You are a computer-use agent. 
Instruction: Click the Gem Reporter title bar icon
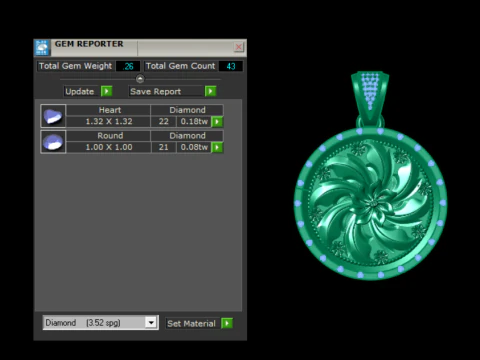coord(42,48)
